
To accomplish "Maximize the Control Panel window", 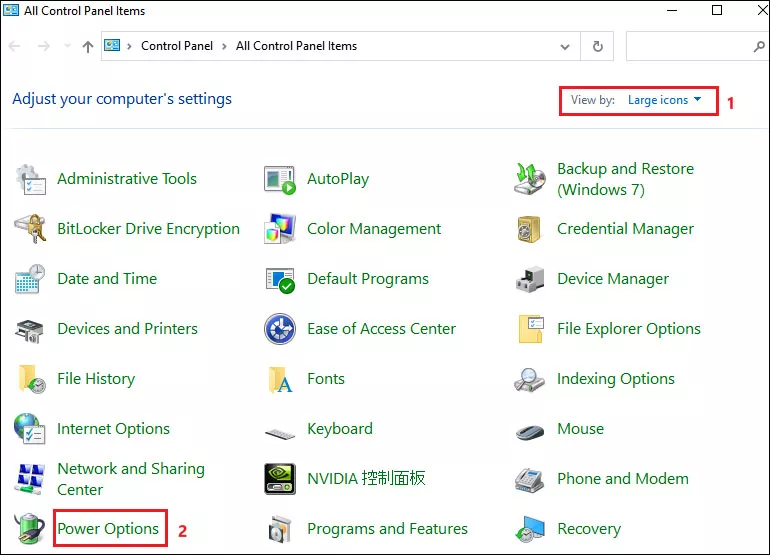I will click(717, 10).
